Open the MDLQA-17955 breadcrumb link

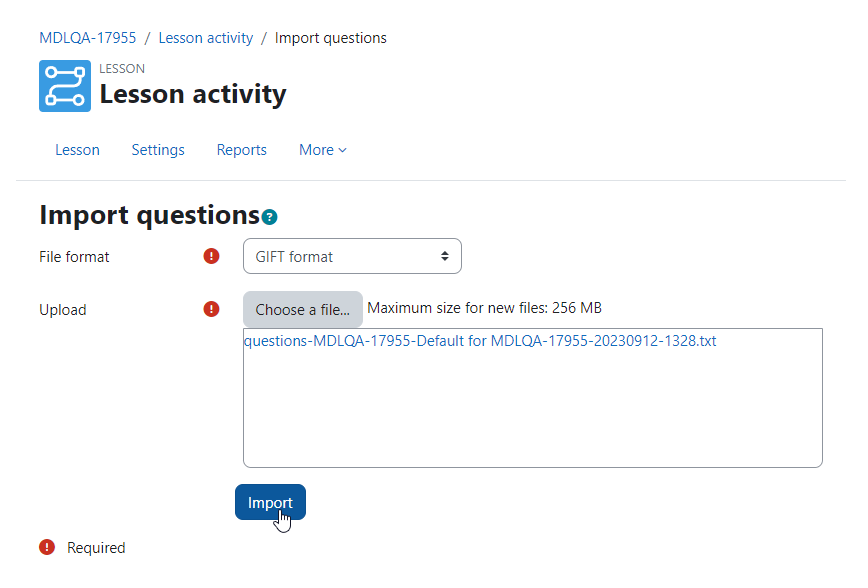click(87, 38)
